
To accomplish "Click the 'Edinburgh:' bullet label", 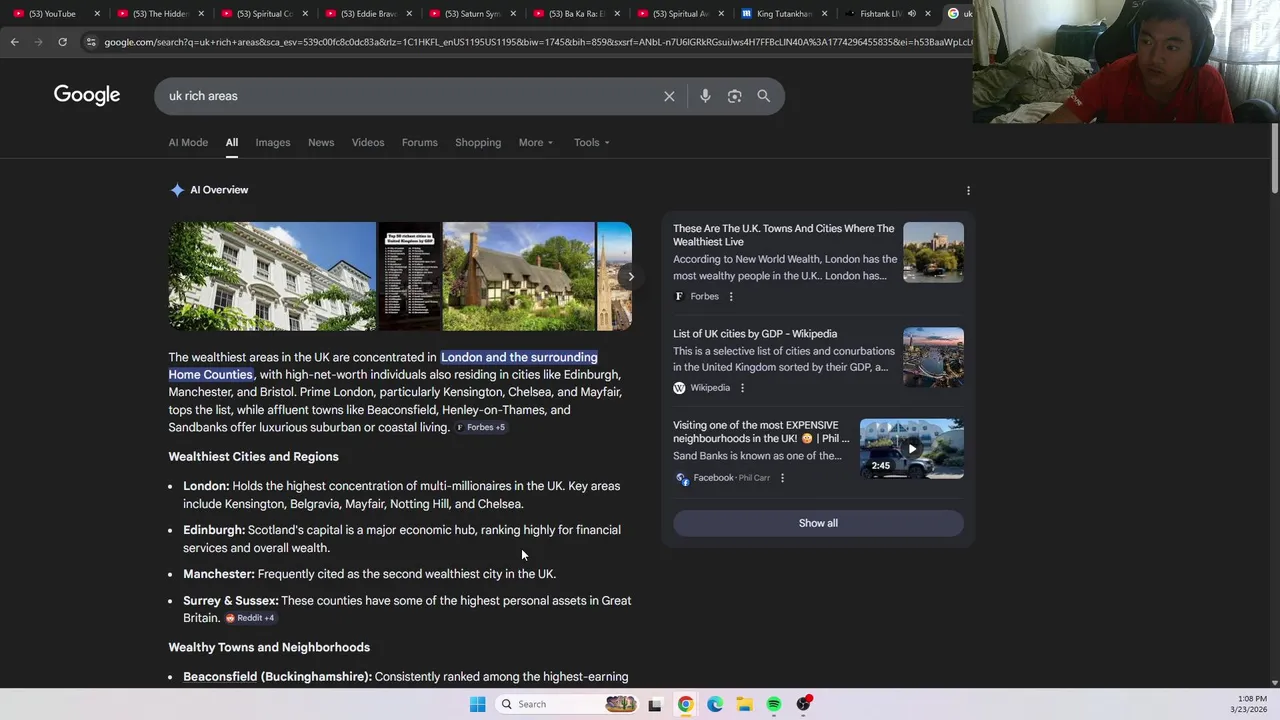I will (214, 530).
